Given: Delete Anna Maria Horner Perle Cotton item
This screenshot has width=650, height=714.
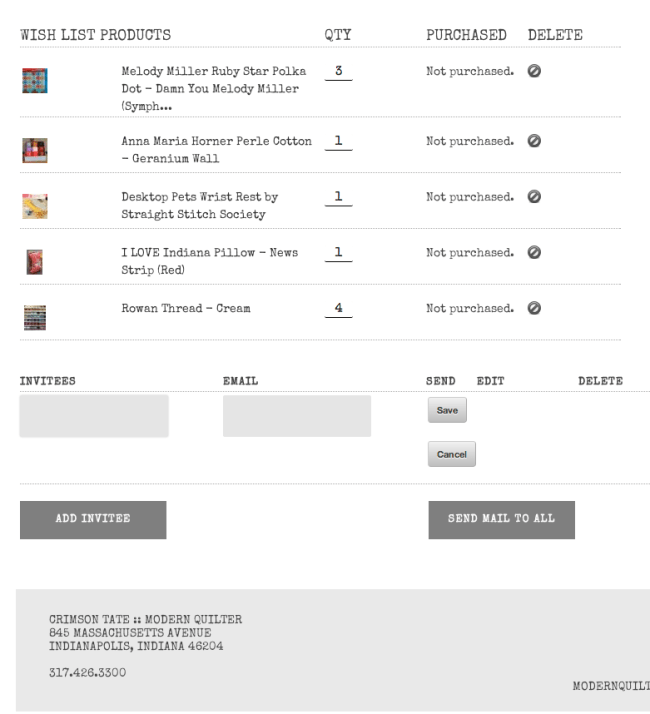Looking at the screenshot, I should click(534, 140).
